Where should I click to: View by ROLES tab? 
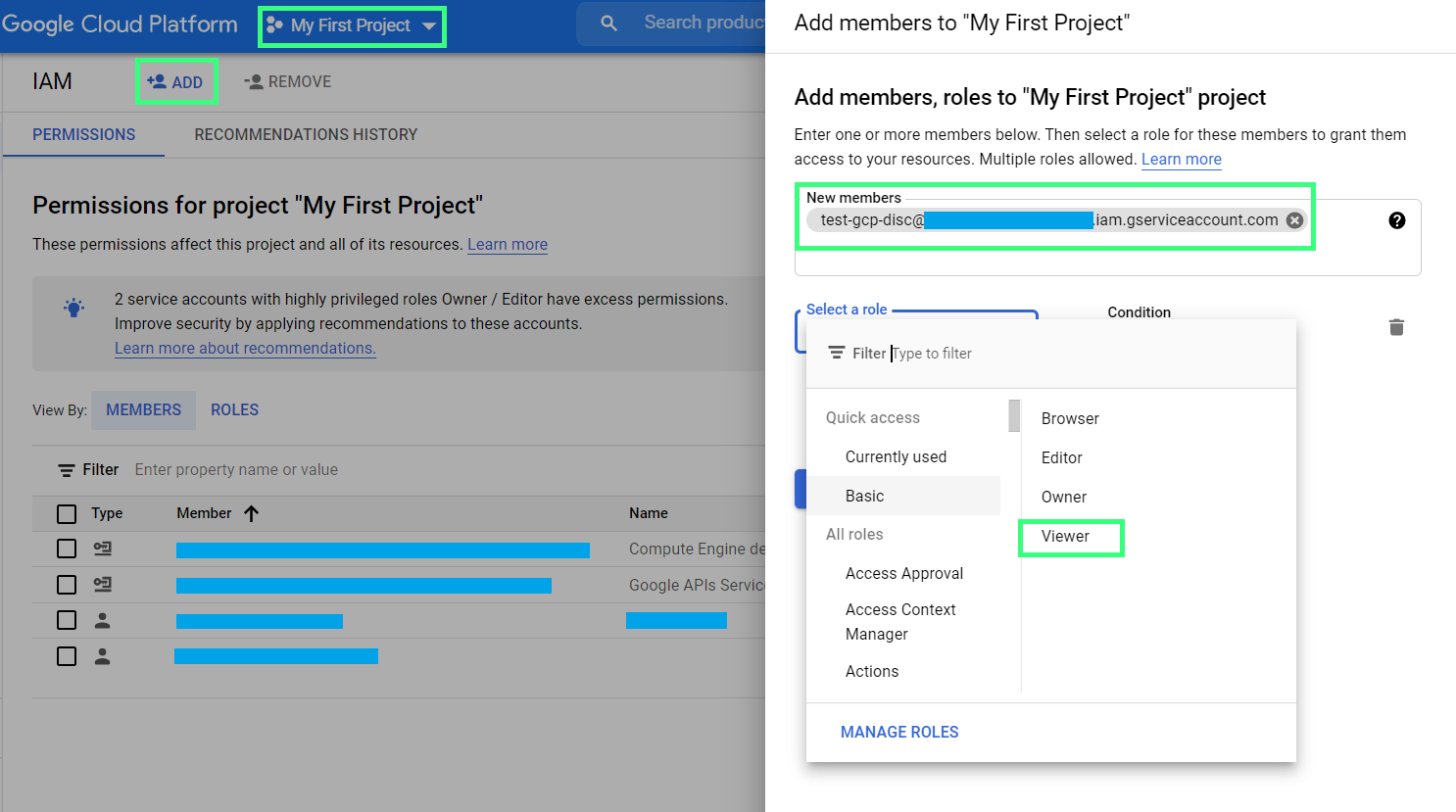[x=235, y=409]
